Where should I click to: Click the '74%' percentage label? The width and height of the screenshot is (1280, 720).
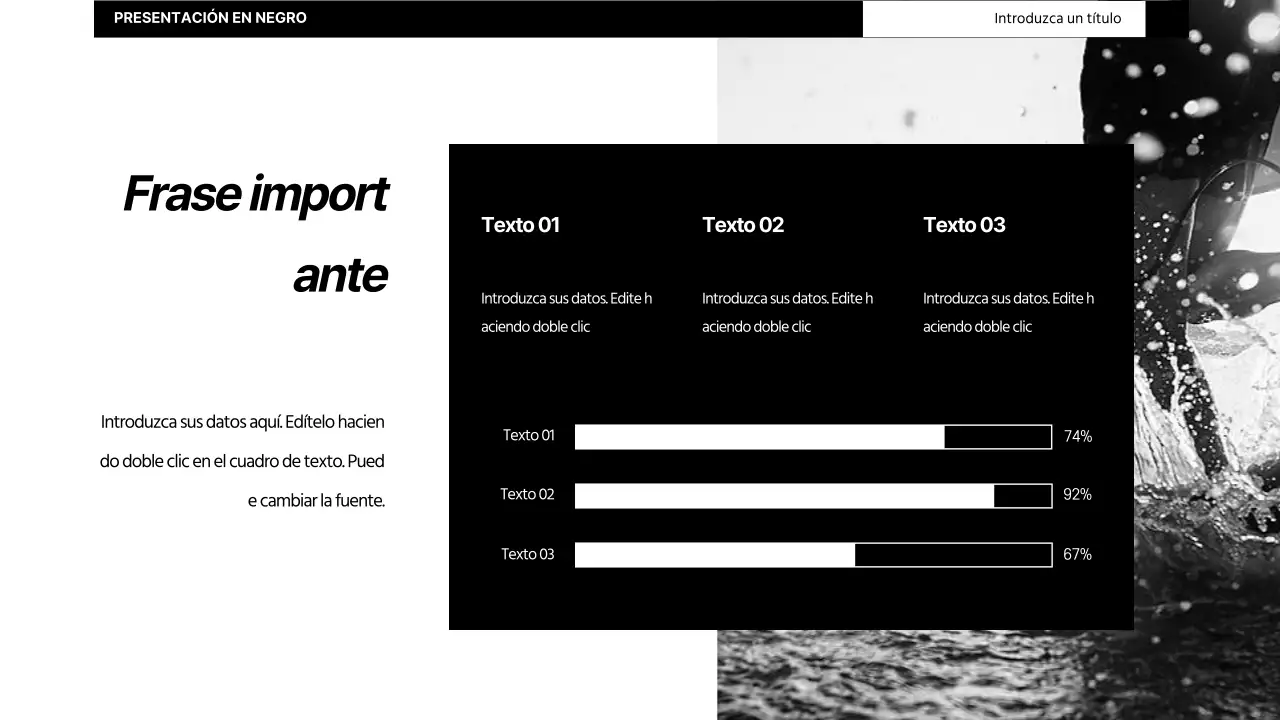pyautogui.click(x=1078, y=436)
